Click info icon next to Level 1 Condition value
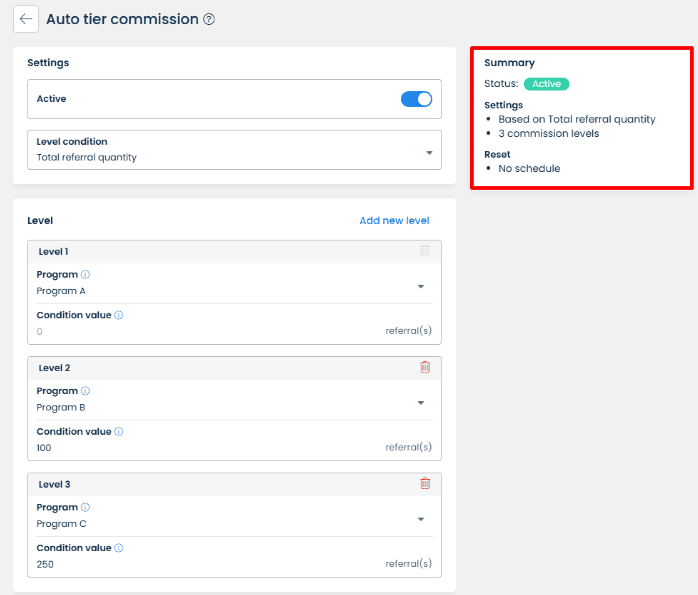The image size is (698, 595). point(119,315)
